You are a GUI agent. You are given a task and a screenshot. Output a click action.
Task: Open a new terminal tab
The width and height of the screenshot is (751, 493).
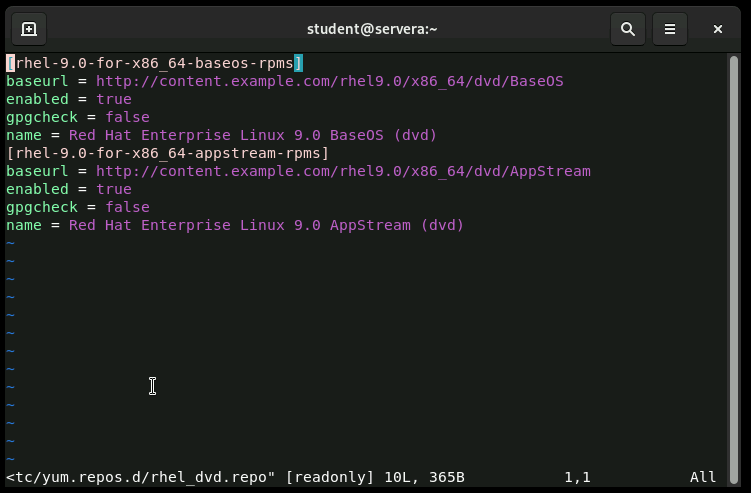coord(29,29)
